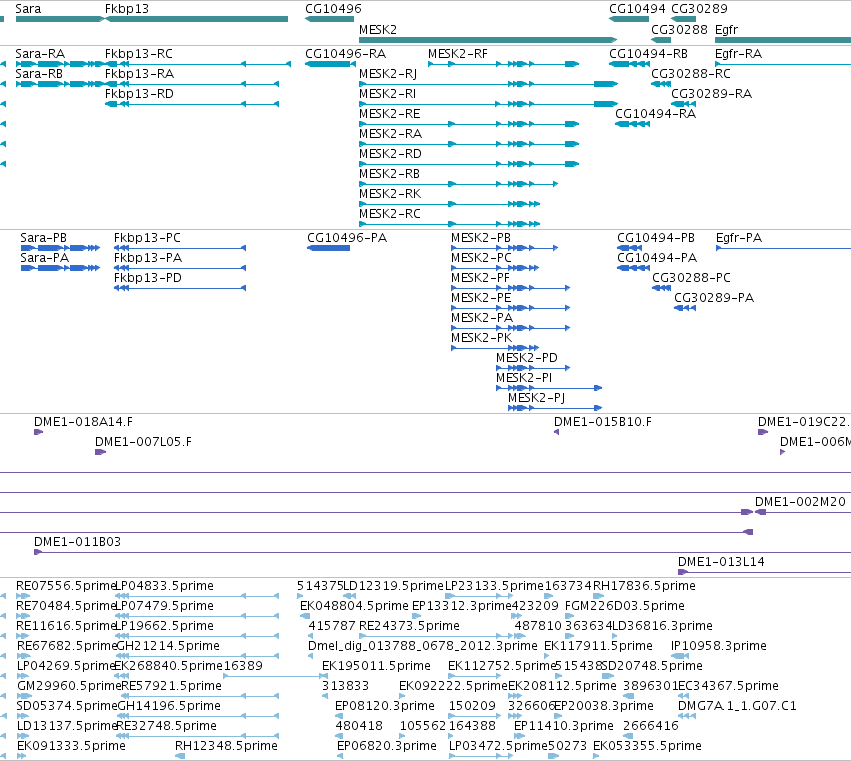Viewport: 851px width, 761px height.
Task: Click the CG30288 gene label
Action: (x=679, y=30)
